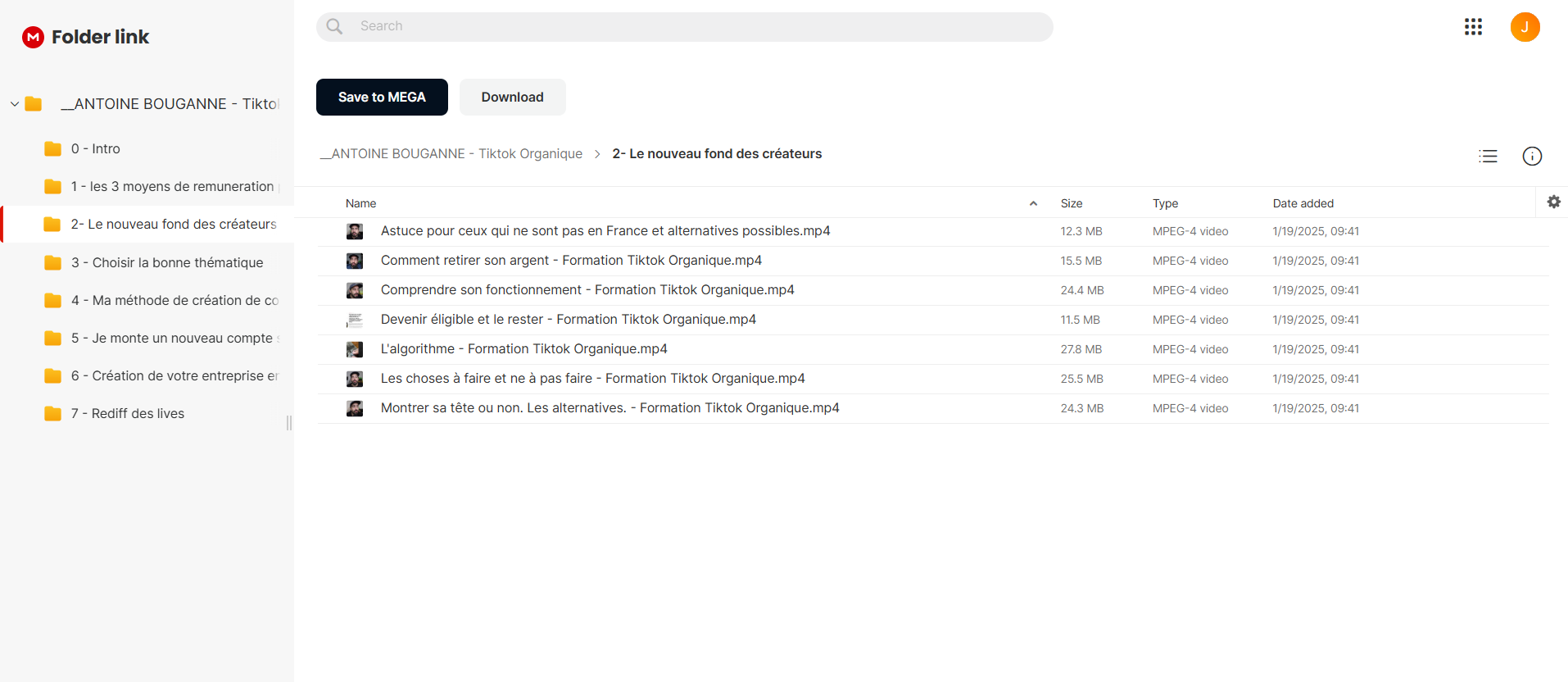The height and width of the screenshot is (682, 1568).
Task: Sort by Date added column header
Action: 1303,203
